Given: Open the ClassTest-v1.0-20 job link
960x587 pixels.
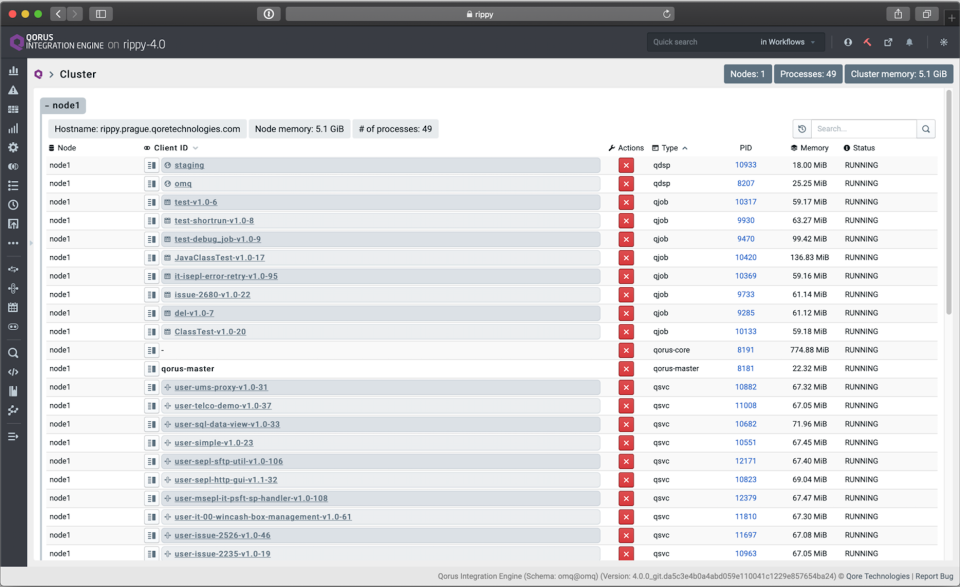Looking at the screenshot, I should click(210, 332).
